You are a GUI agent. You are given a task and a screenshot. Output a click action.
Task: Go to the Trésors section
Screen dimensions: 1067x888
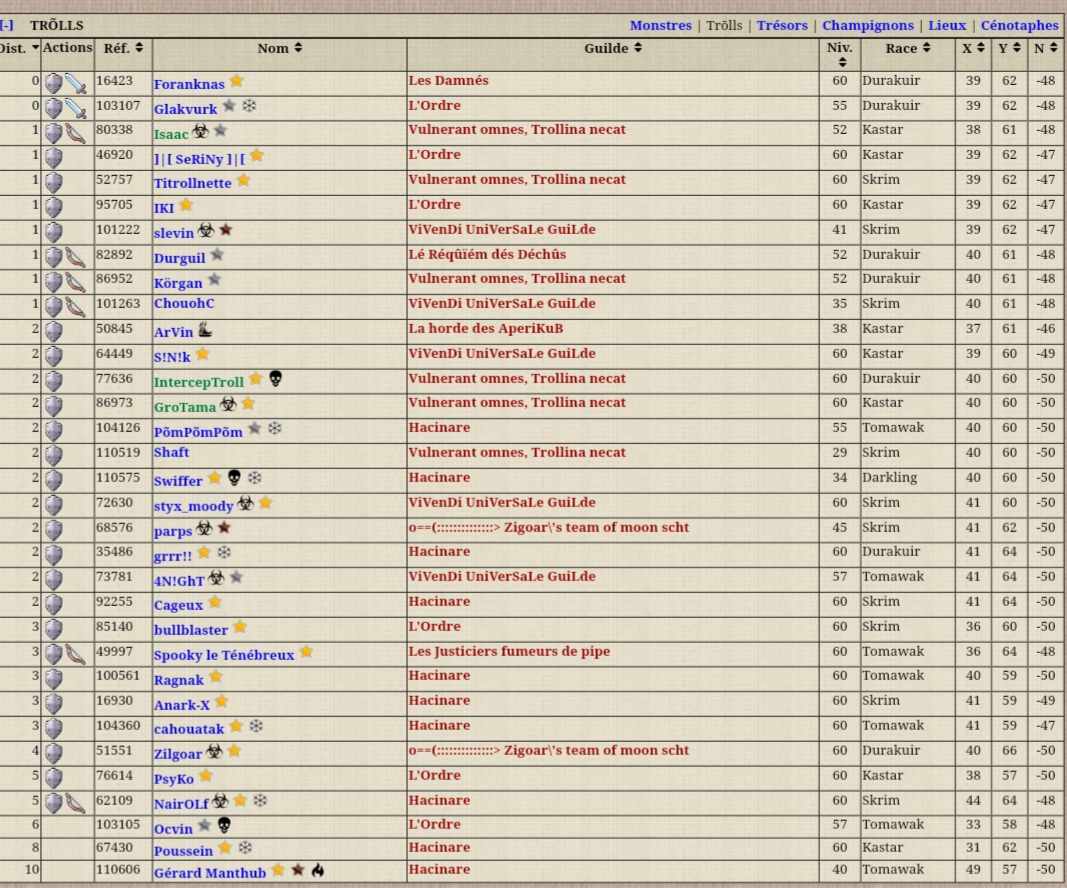[783, 25]
